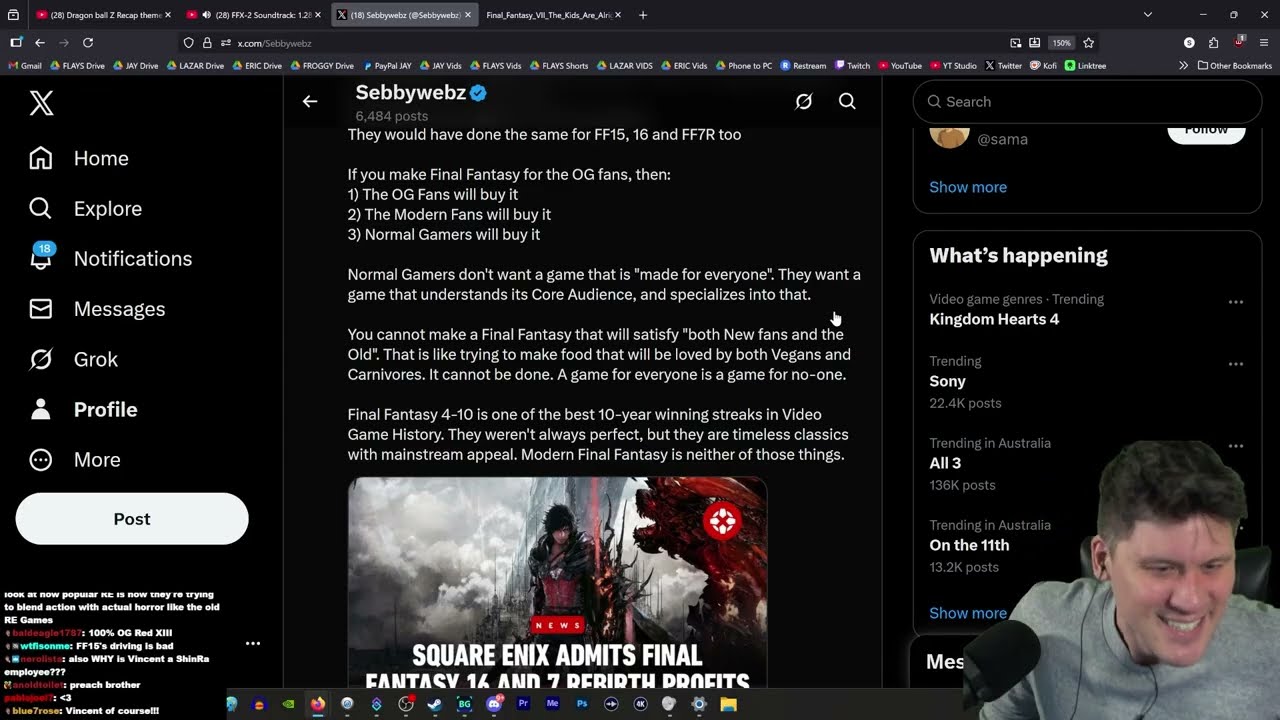Close the Sebbywebz browser tab
This screenshot has width=1280, height=720.
(467, 15)
